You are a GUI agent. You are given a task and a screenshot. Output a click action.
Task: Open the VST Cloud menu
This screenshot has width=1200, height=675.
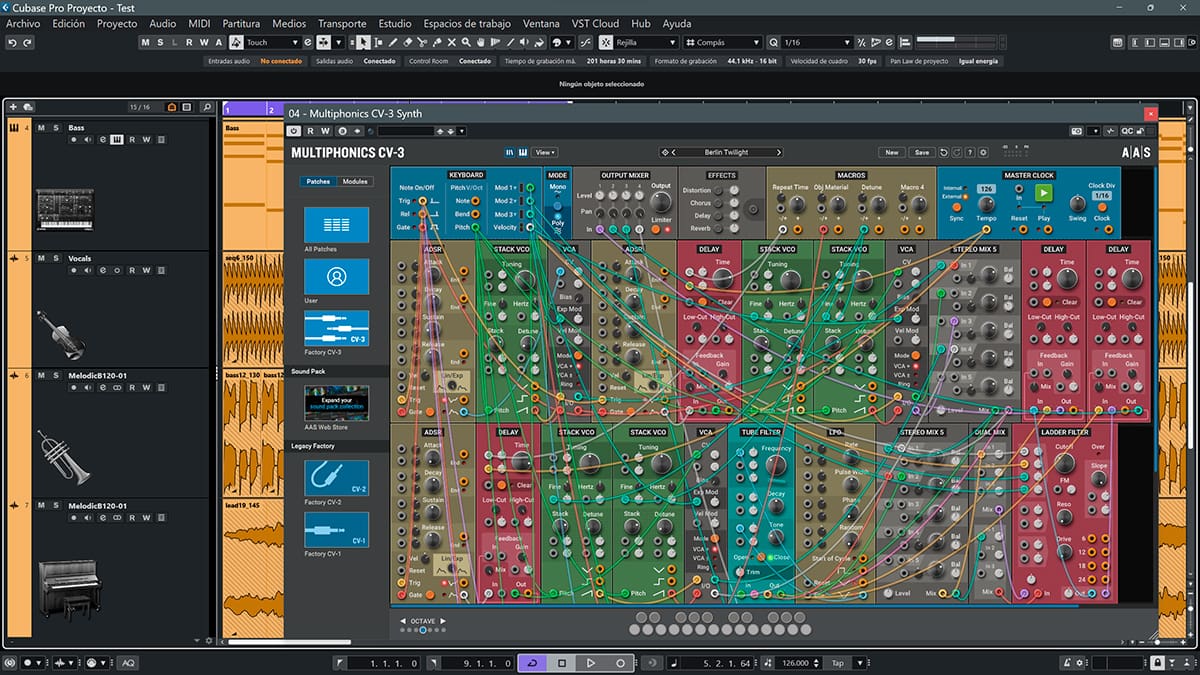pos(595,23)
